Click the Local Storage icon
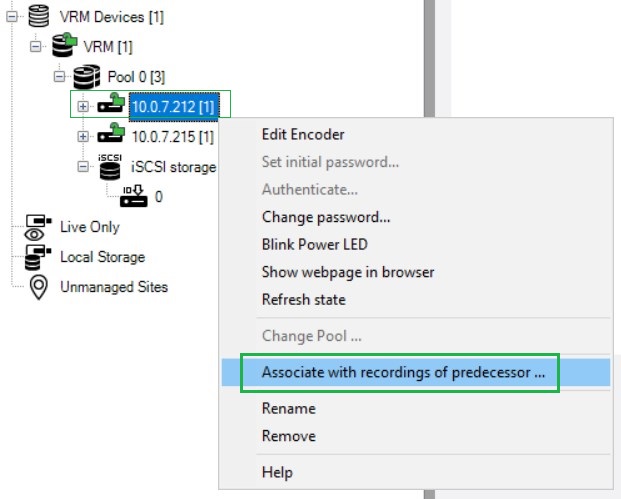 point(39,257)
